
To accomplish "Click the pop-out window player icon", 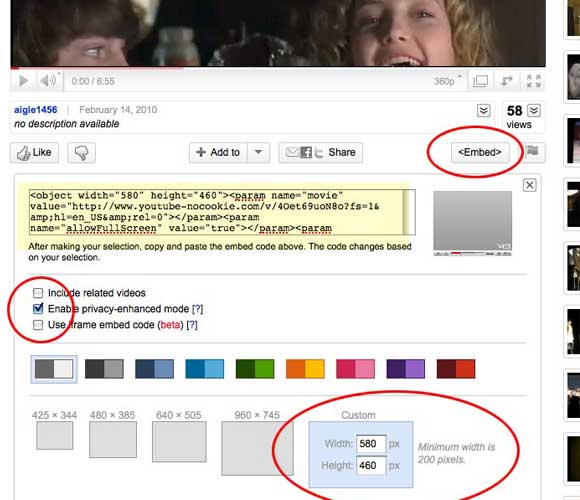I will coord(480,81).
